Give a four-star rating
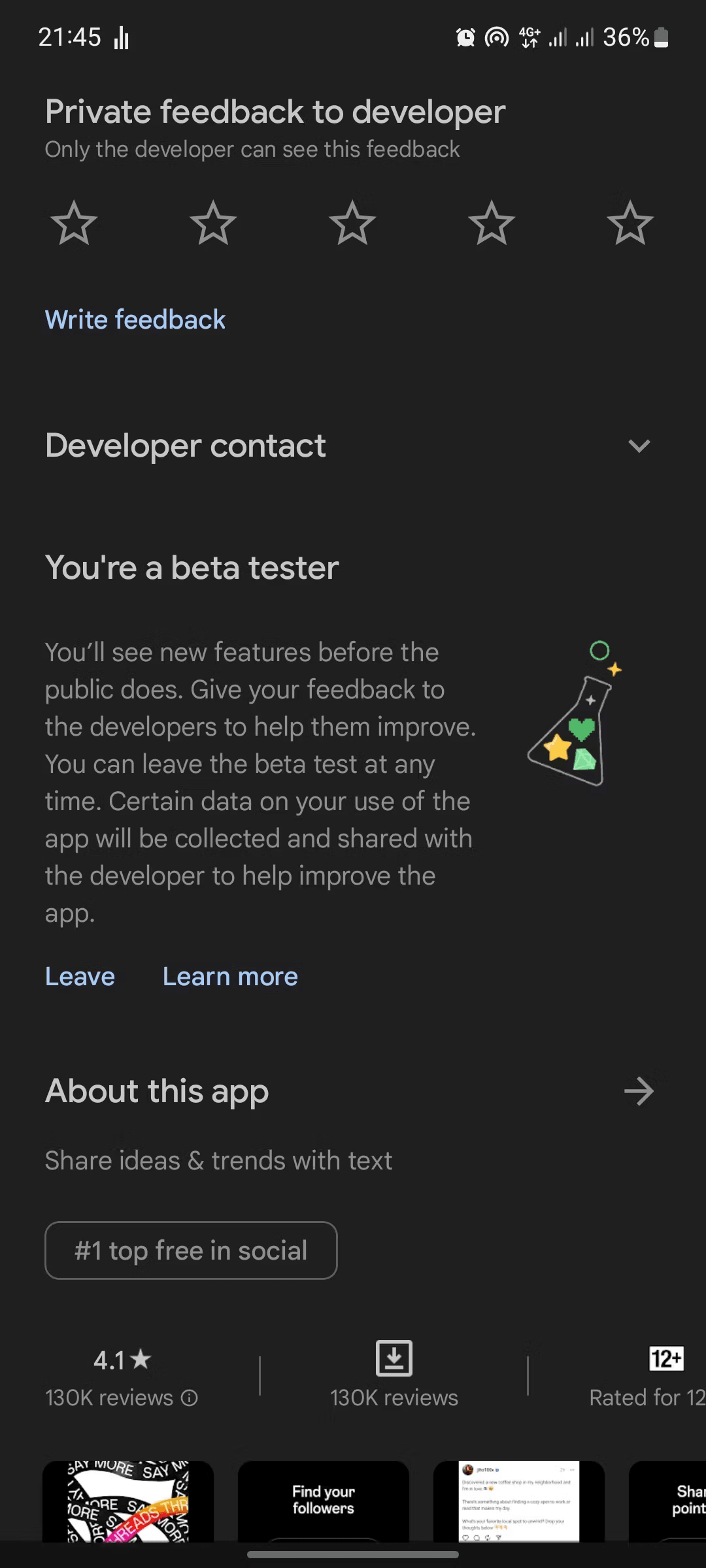Screen dimensions: 706x1568 coord(492,223)
